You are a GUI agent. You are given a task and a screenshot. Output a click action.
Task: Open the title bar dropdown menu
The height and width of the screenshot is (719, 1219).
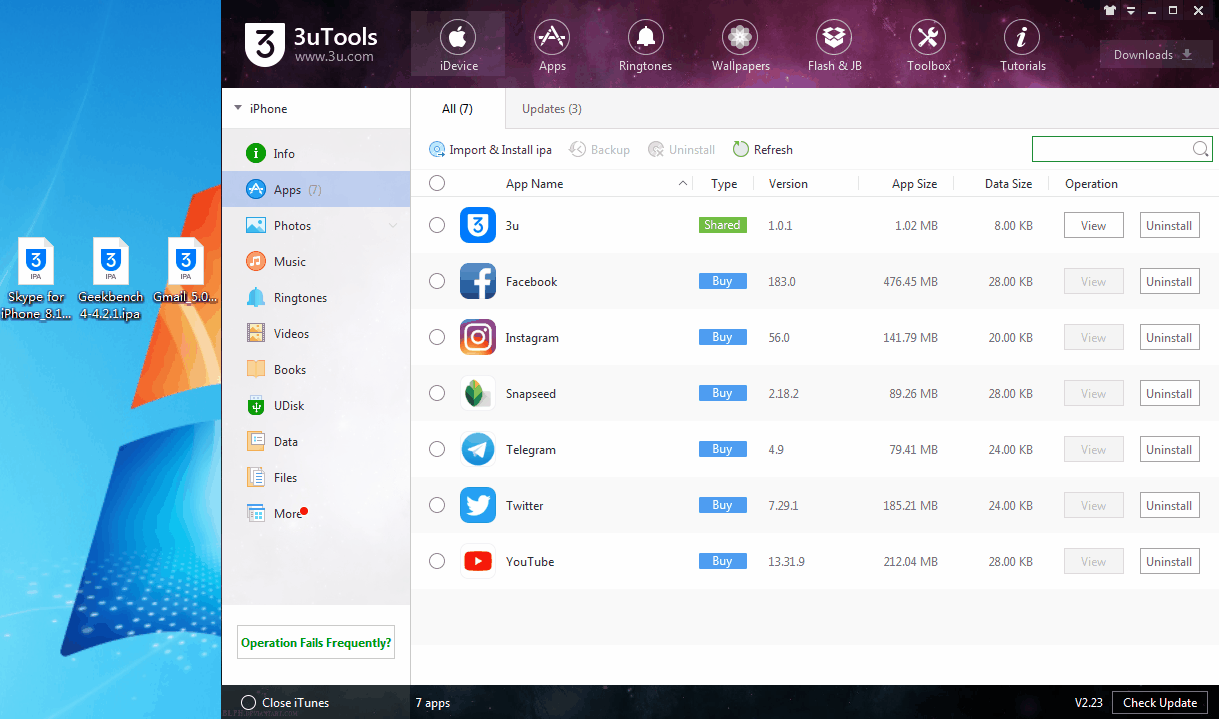click(1131, 11)
